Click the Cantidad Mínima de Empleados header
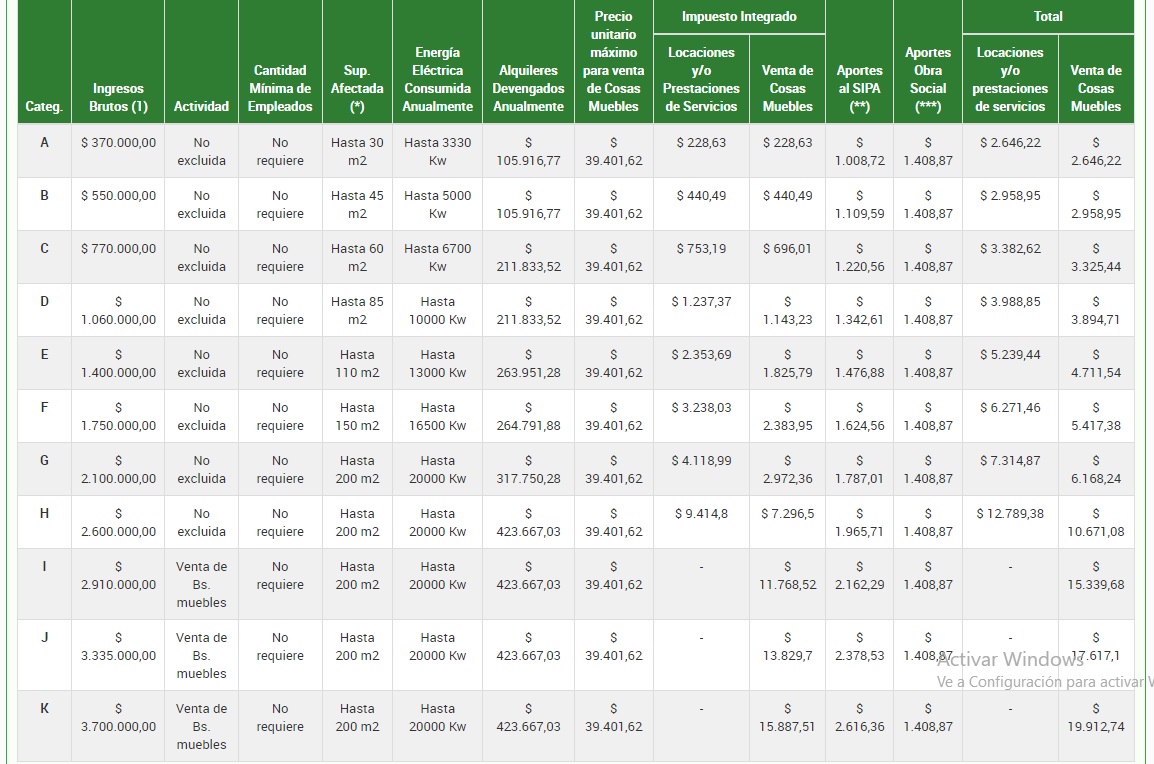Viewport: 1154px width, 764px height. [x=280, y=88]
